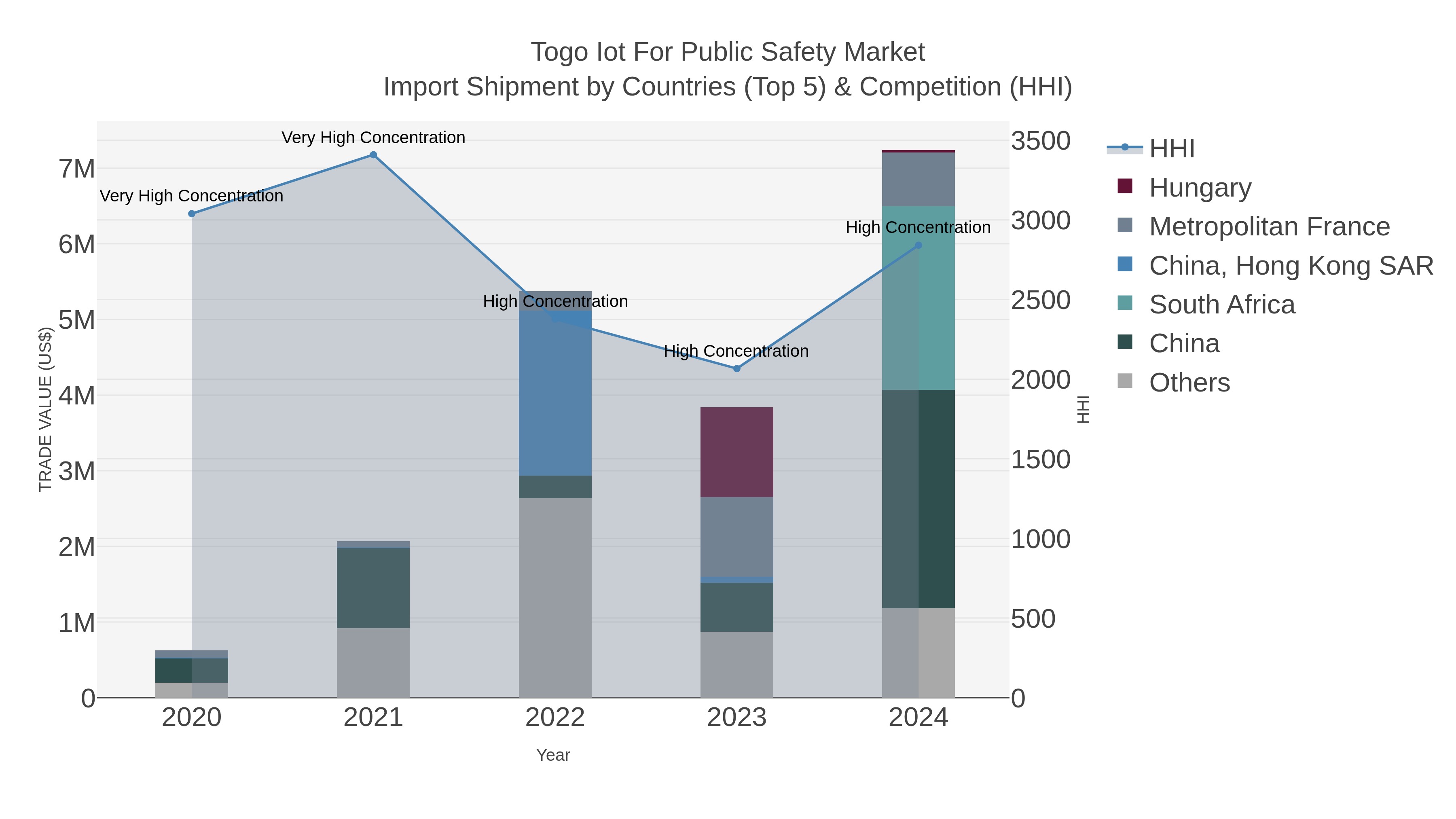Click the 7M tick on trade value axis
The image size is (1456, 819).
77,168
